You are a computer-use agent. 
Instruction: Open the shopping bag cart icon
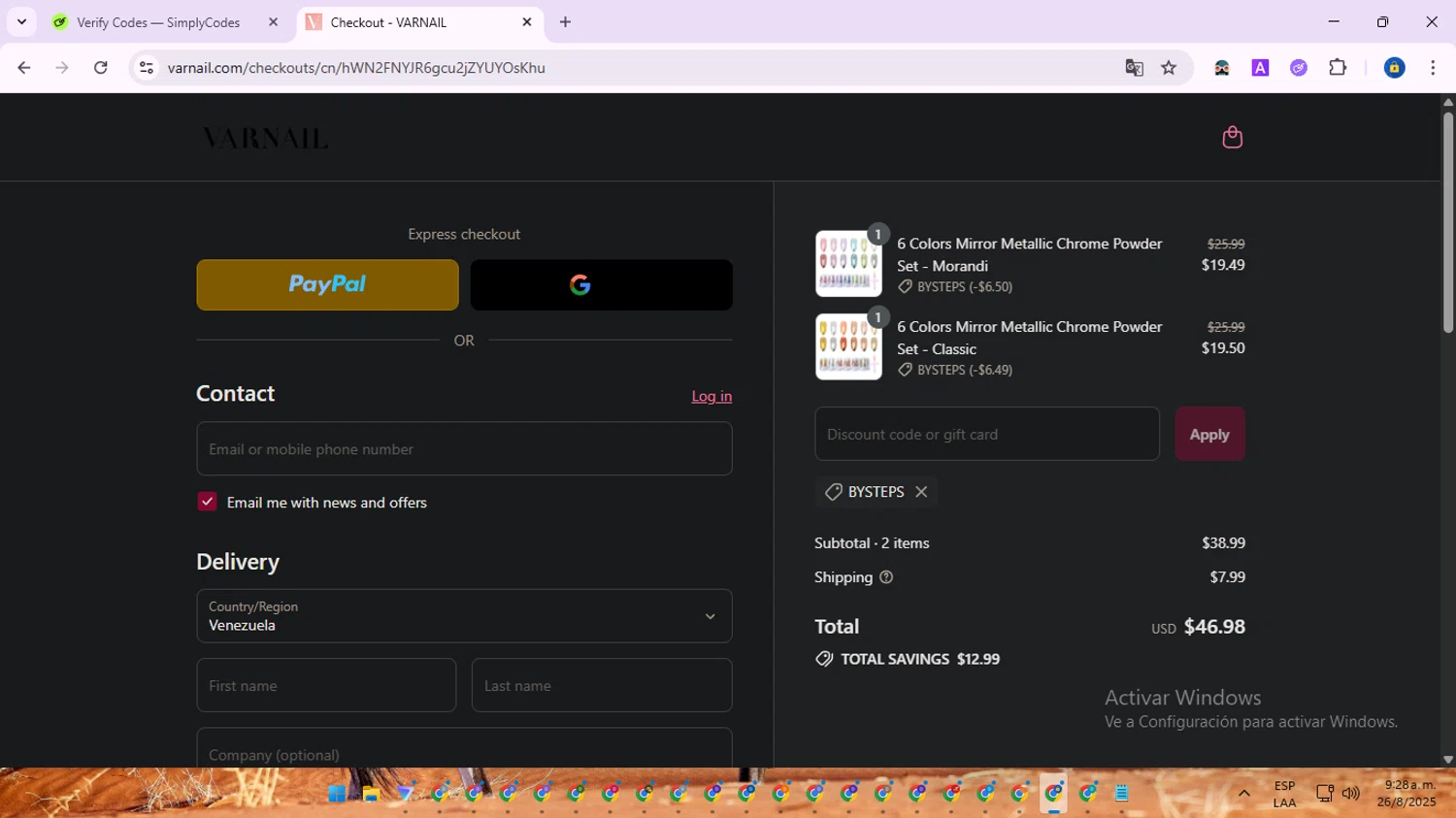point(1232,137)
